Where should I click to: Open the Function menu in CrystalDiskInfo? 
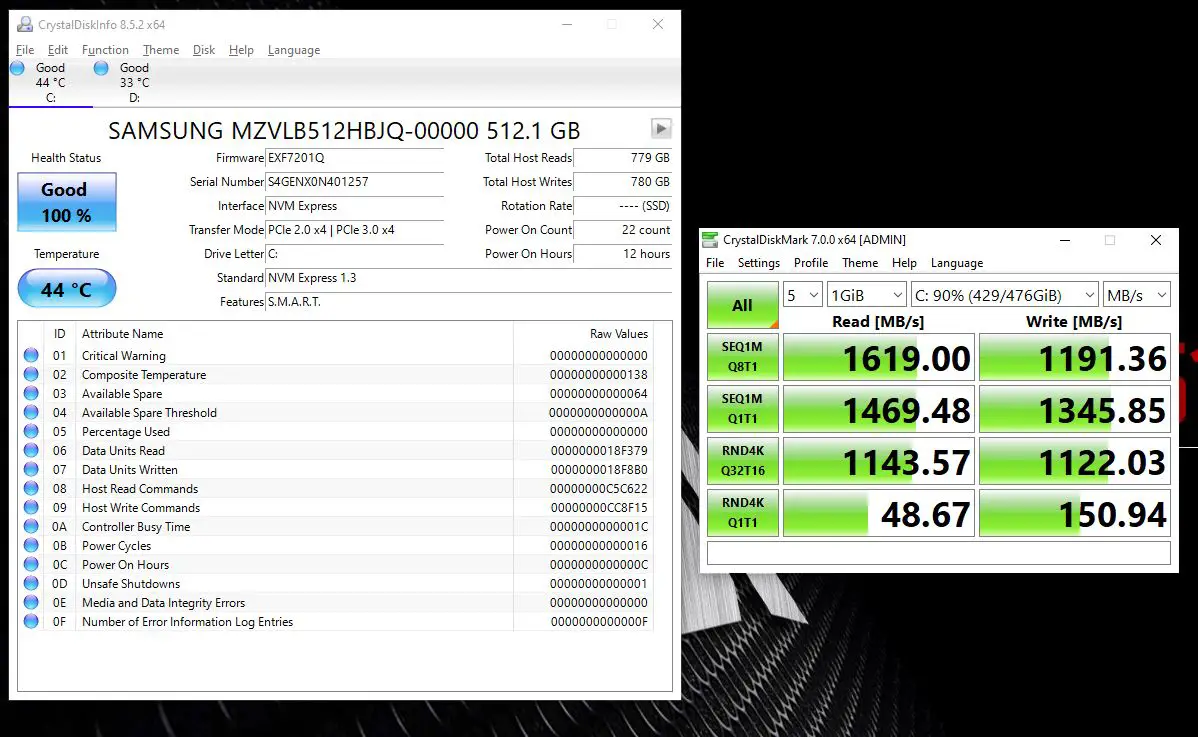pos(105,50)
